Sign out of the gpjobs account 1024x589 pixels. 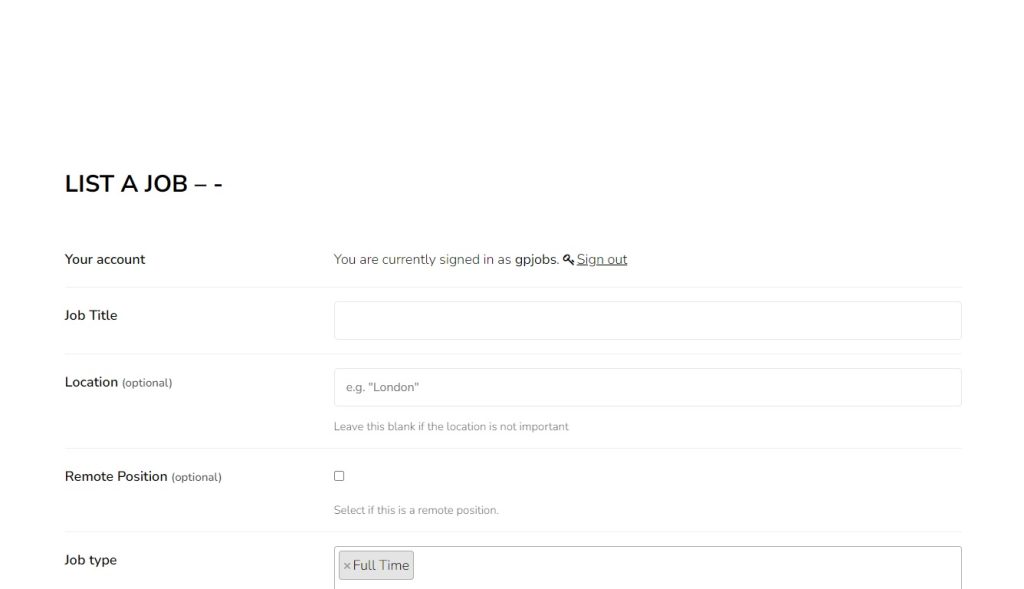pyautogui.click(x=601, y=260)
